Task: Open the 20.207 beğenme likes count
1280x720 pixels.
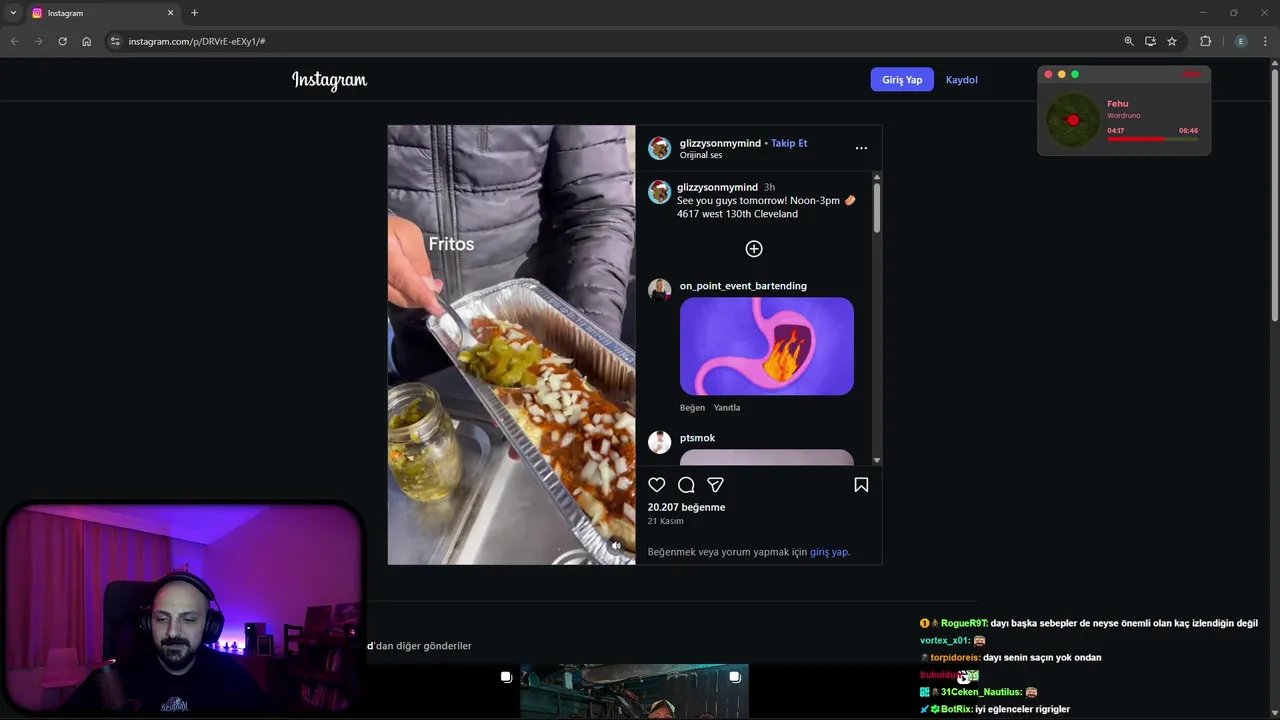Action: coord(686,507)
